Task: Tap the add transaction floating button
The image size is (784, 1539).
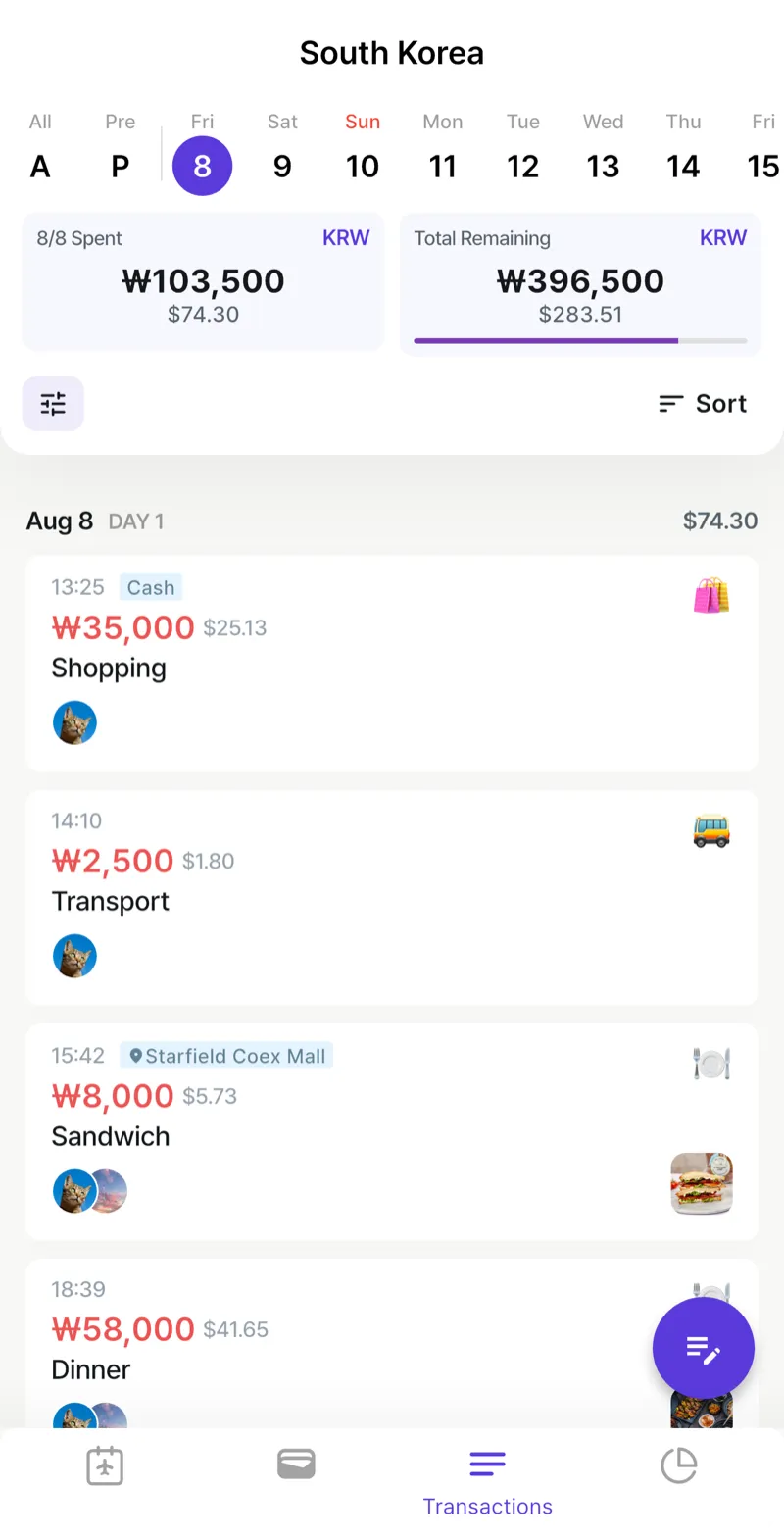Action: pos(703,1349)
